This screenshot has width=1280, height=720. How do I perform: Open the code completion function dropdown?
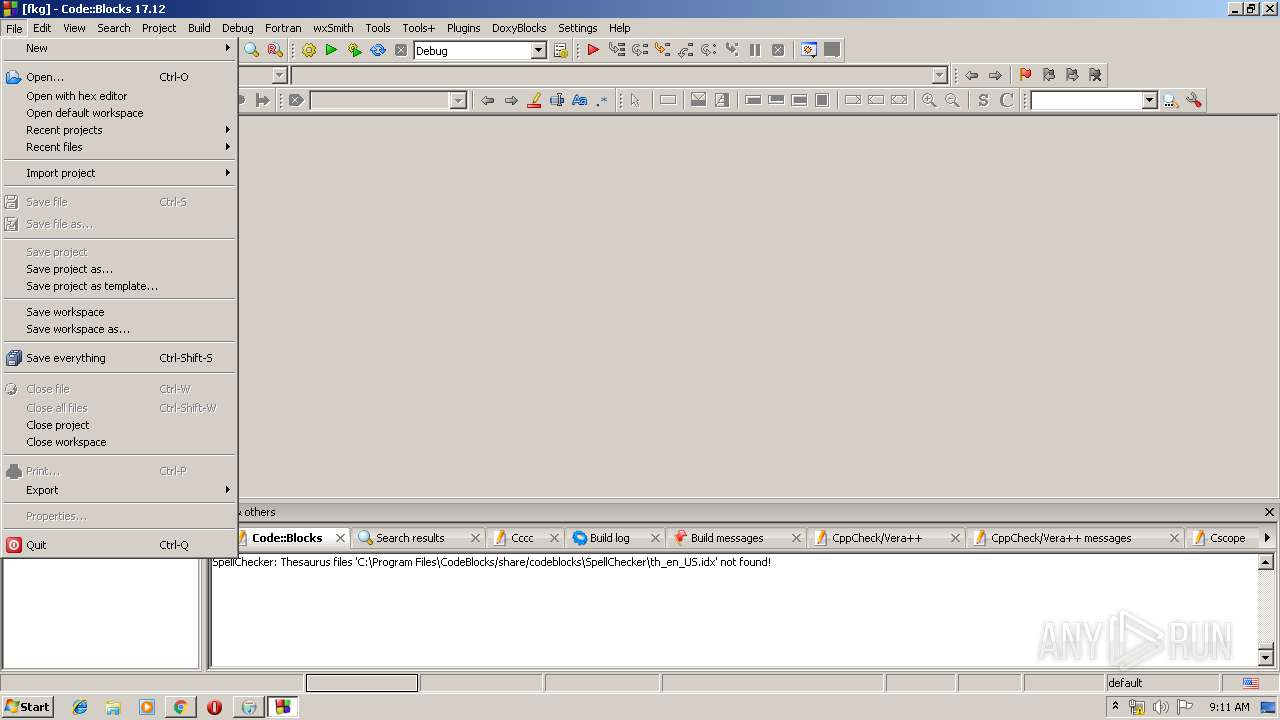(x=939, y=75)
